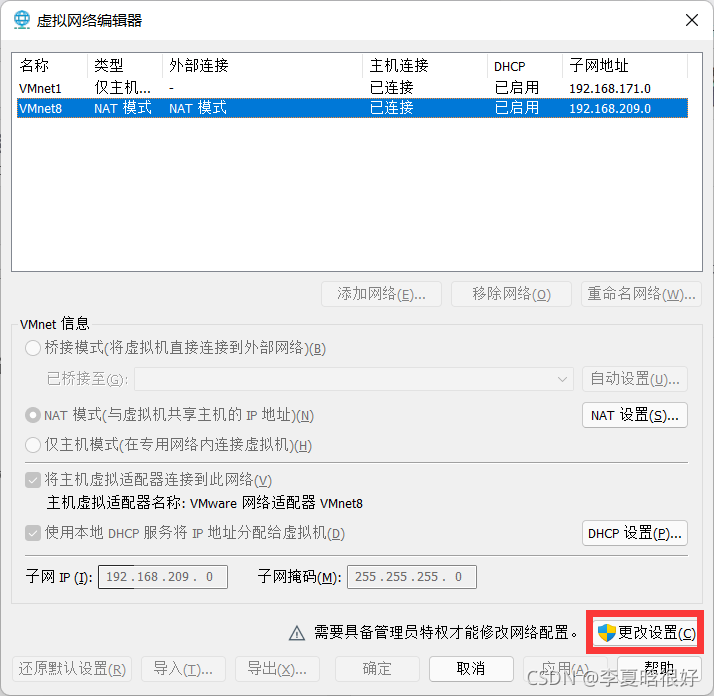
Task: Click VMnet8 DHCP 已启用 cell
Action: click(516, 108)
